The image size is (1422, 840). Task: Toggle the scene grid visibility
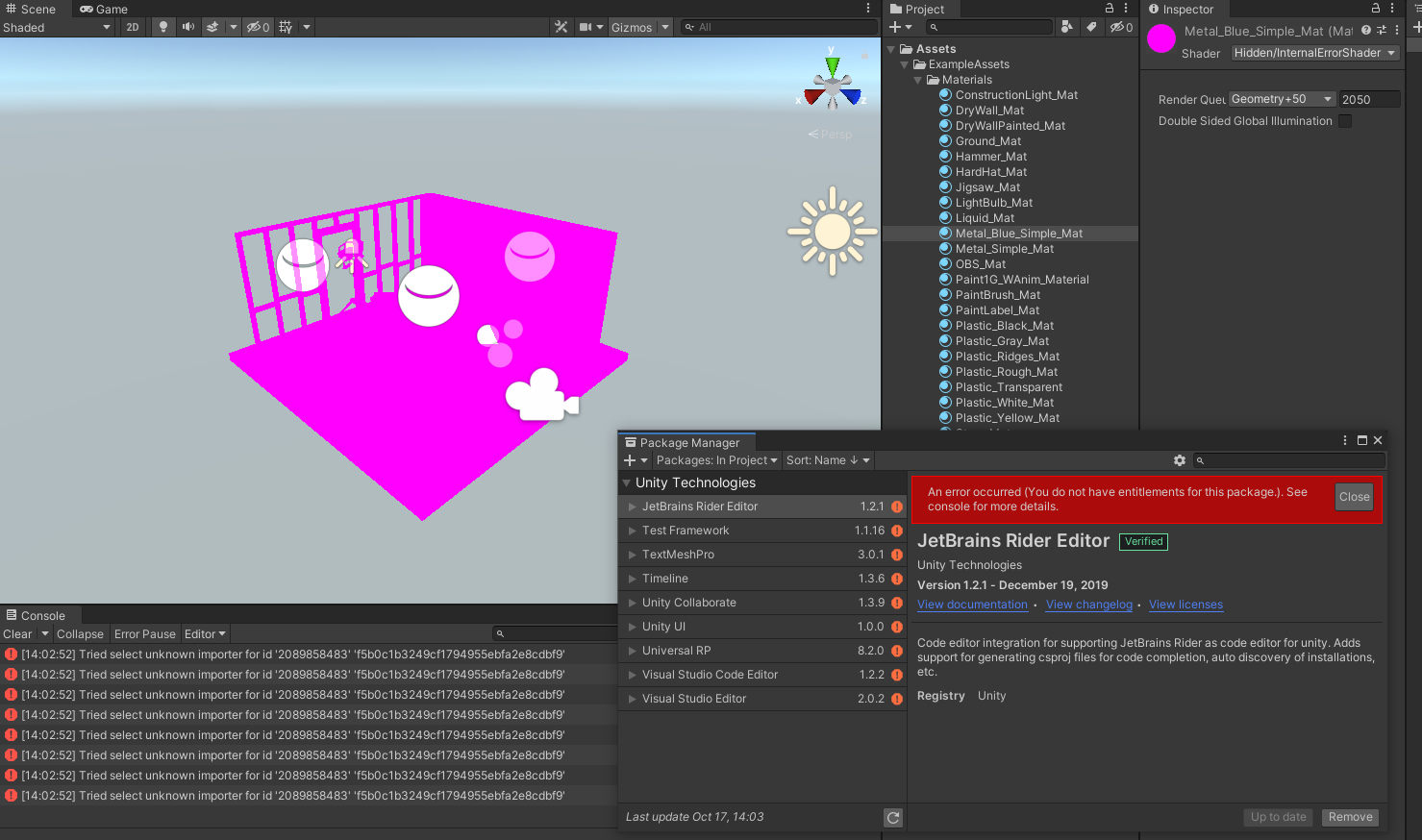pyautogui.click(x=286, y=27)
